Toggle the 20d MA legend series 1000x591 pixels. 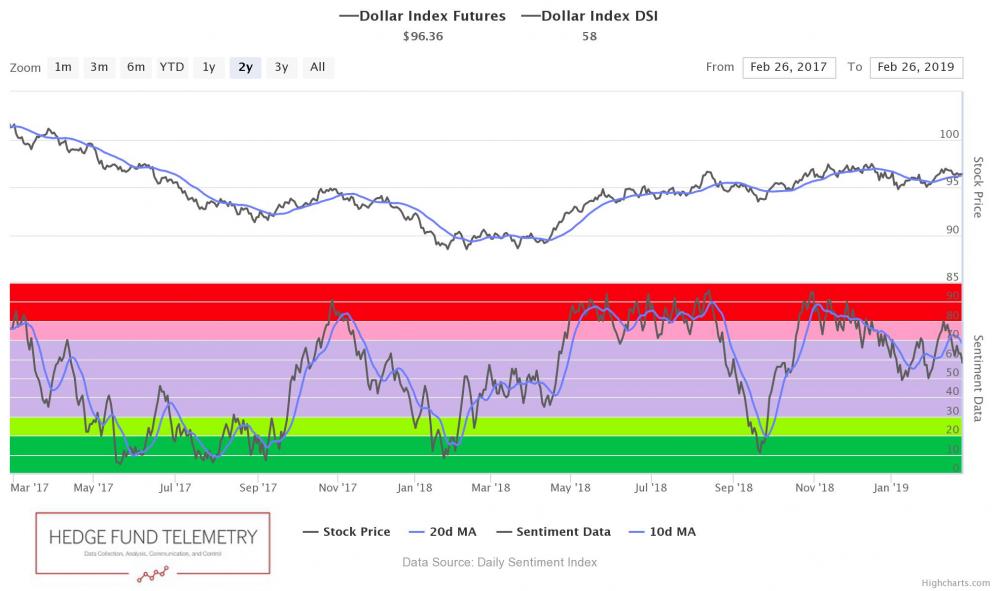[x=443, y=532]
